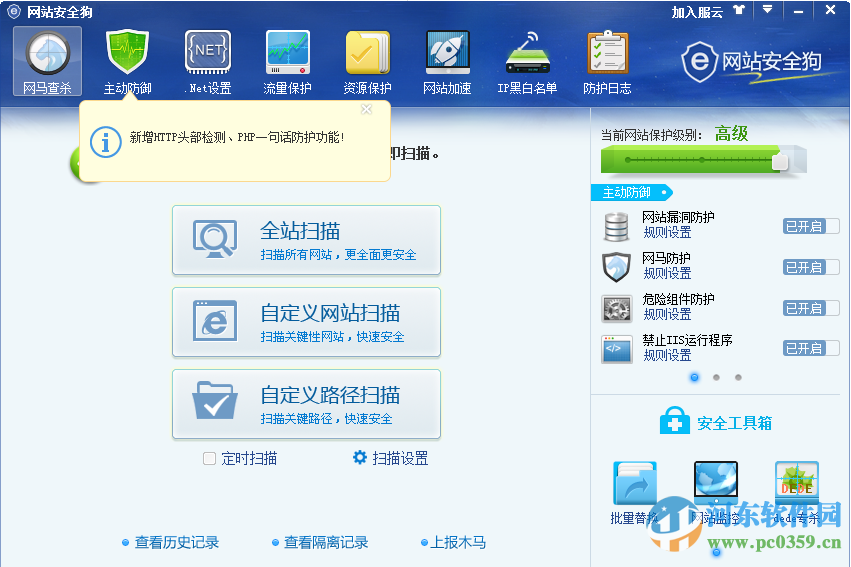The width and height of the screenshot is (851, 567).
Task: Open 查看隔离记录 link
Action: click(x=326, y=542)
